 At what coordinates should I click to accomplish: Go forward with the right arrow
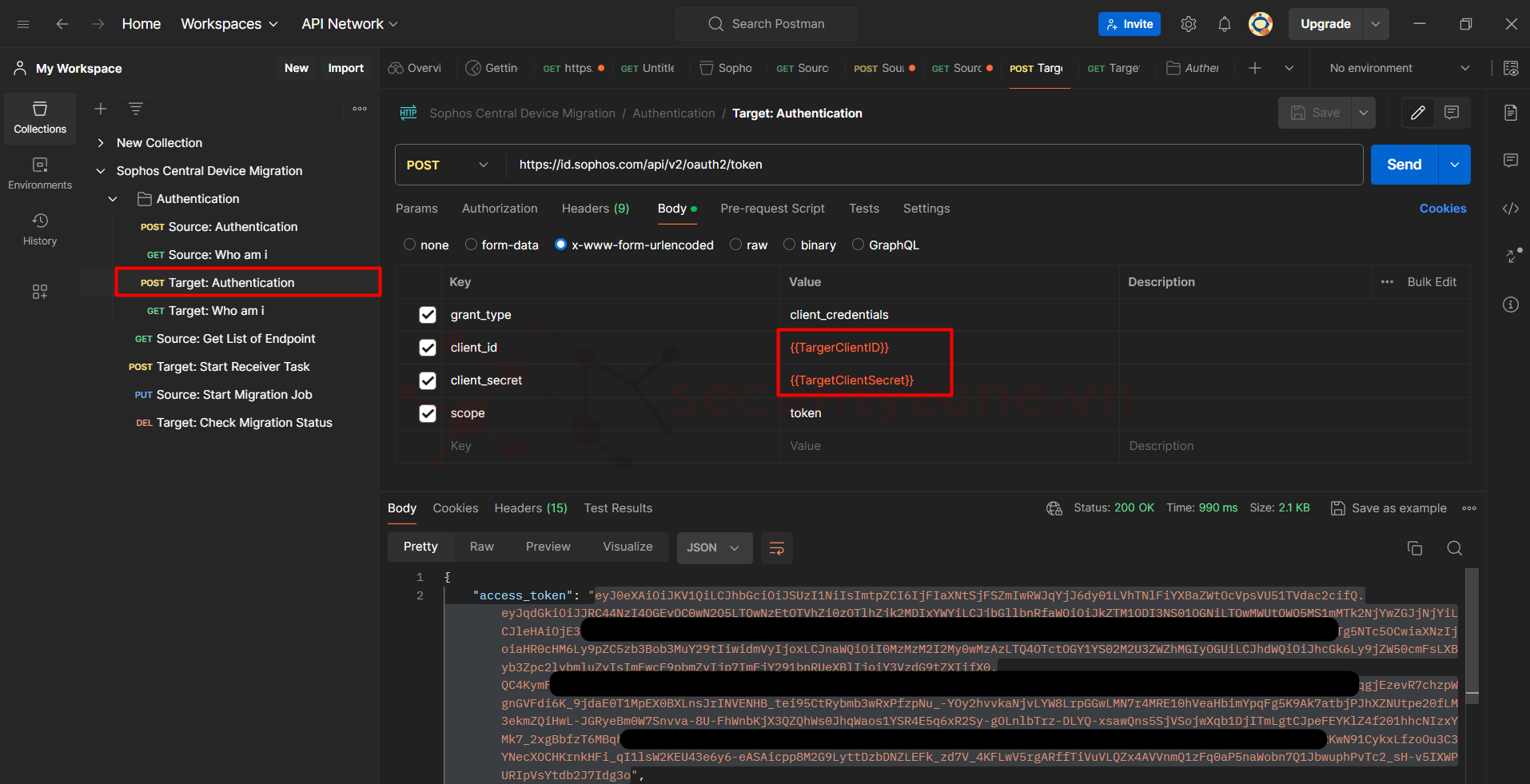[98, 24]
